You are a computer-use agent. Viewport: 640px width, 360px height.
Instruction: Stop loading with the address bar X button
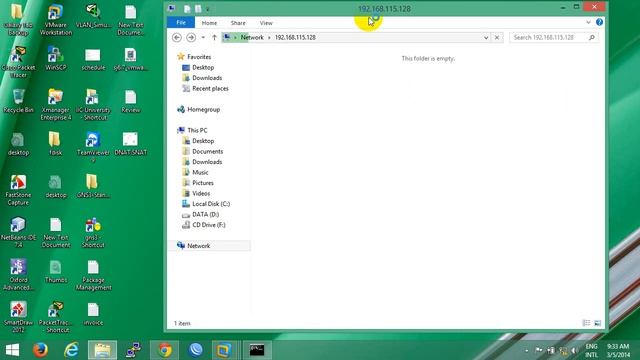click(497, 38)
